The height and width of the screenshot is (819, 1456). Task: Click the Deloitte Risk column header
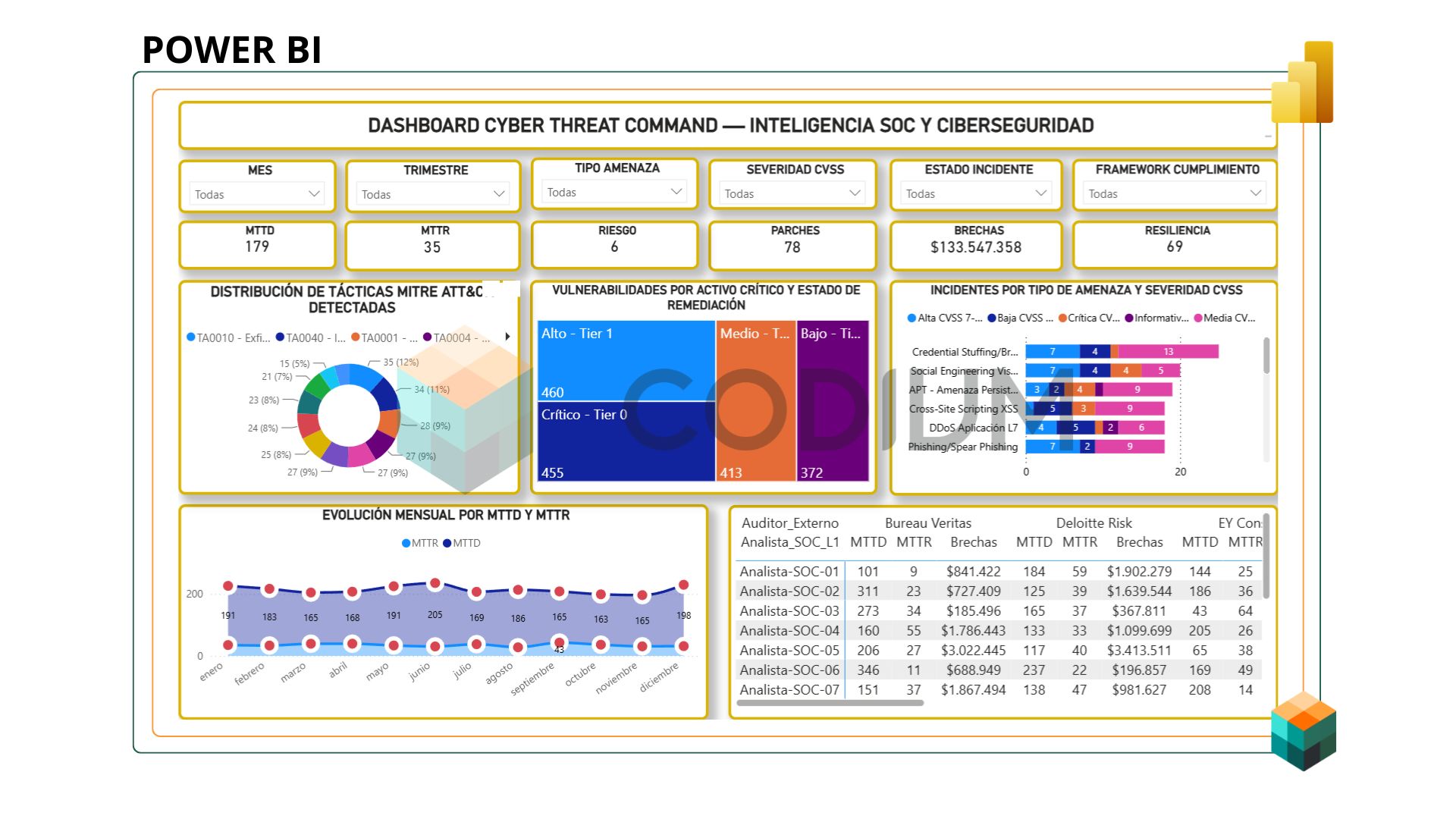(x=1094, y=523)
